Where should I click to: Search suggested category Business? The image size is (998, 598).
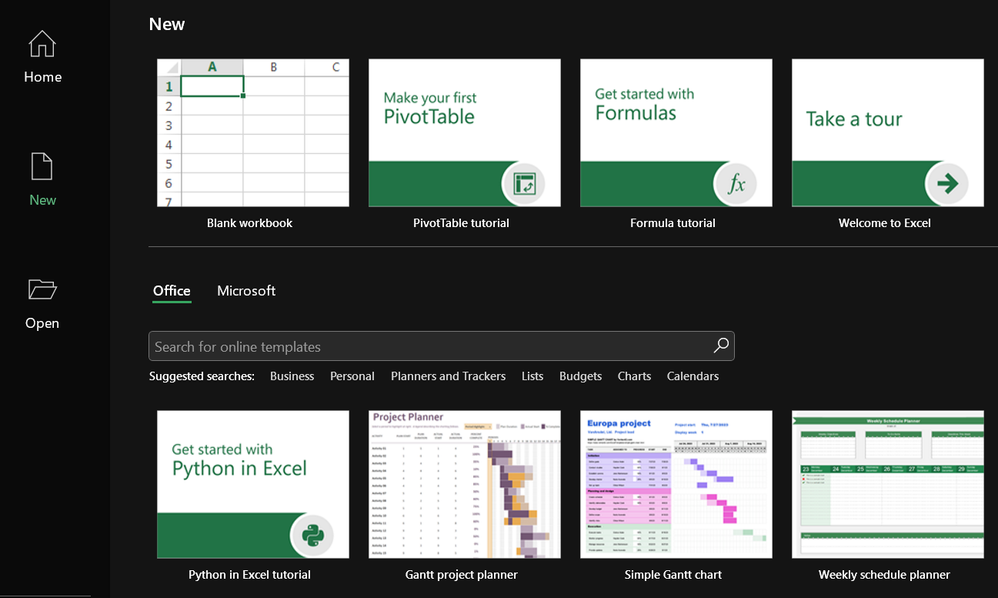click(292, 376)
